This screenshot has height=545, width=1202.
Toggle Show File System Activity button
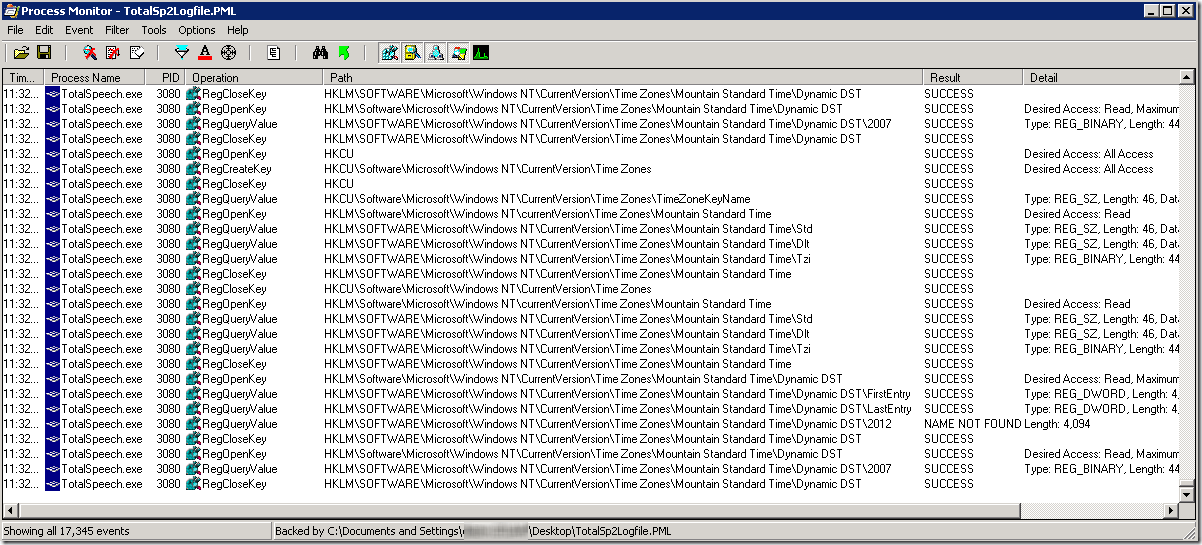pyautogui.click(x=412, y=52)
